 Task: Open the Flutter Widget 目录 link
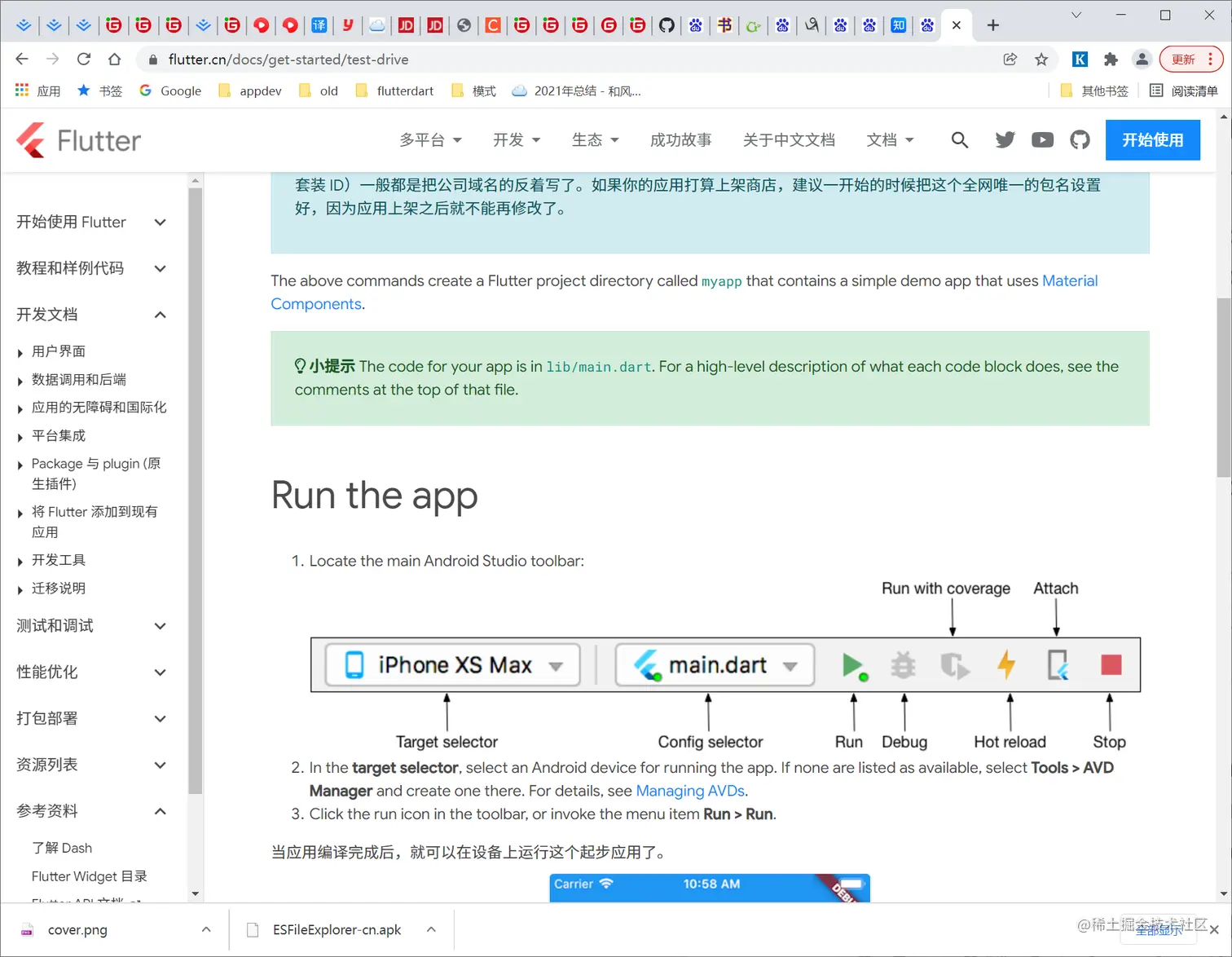click(90, 876)
